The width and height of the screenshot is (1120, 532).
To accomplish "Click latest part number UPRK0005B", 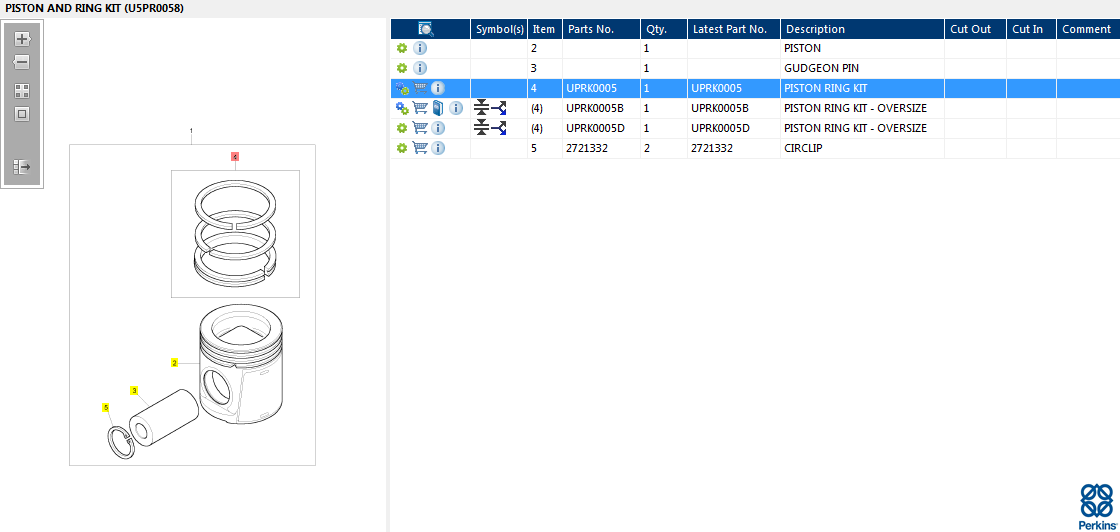I will [720, 109].
